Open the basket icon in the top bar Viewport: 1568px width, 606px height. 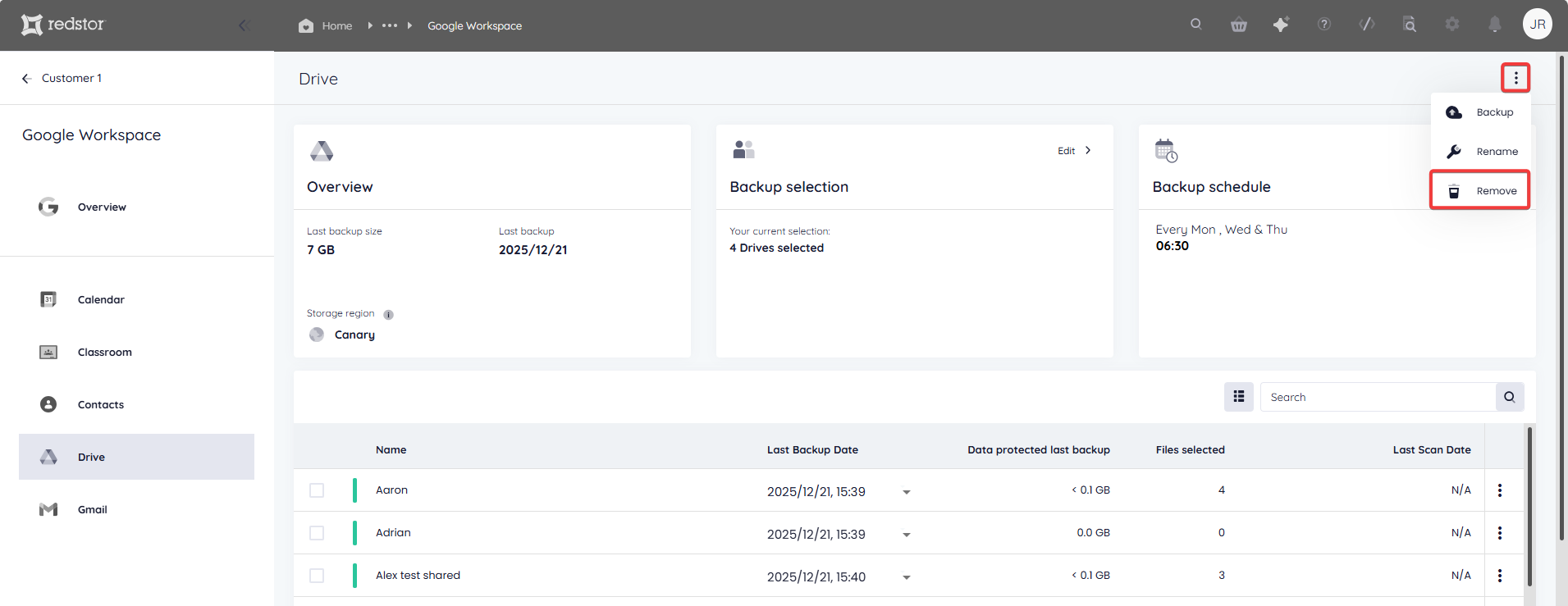coord(1239,25)
